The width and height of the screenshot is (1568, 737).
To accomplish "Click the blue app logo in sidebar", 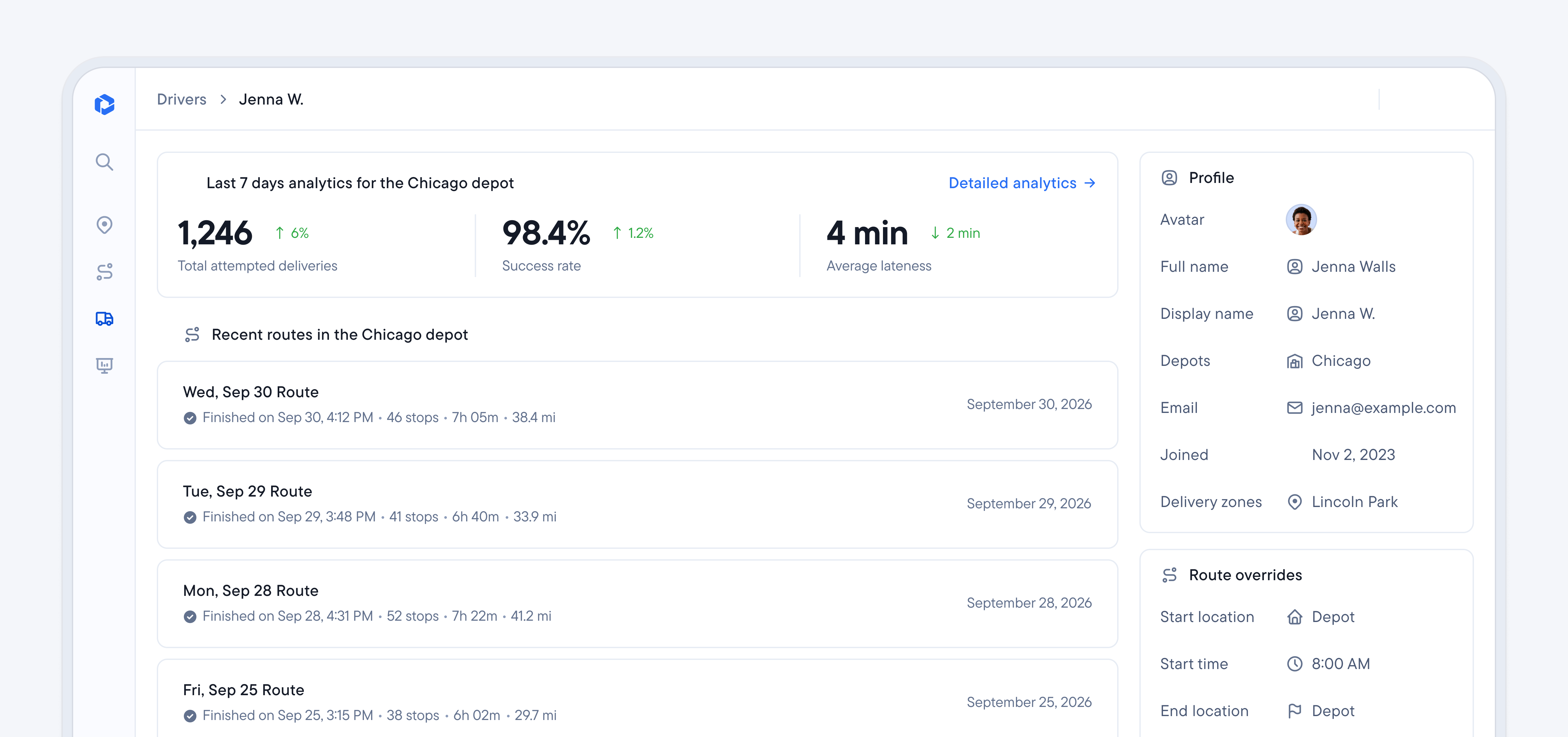I will pyautogui.click(x=105, y=104).
